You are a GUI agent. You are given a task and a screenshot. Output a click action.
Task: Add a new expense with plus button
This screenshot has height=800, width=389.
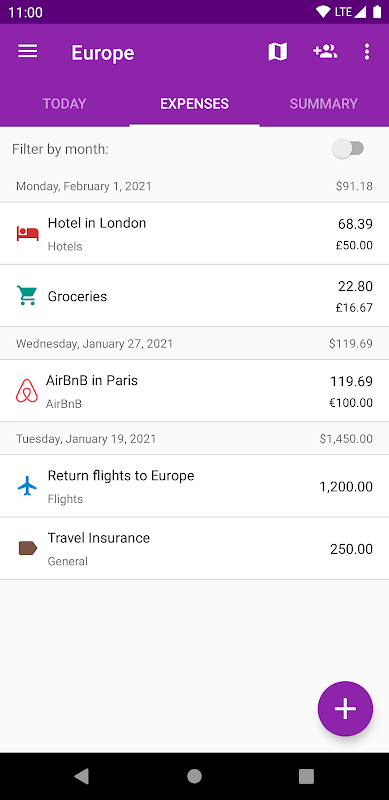(x=346, y=709)
